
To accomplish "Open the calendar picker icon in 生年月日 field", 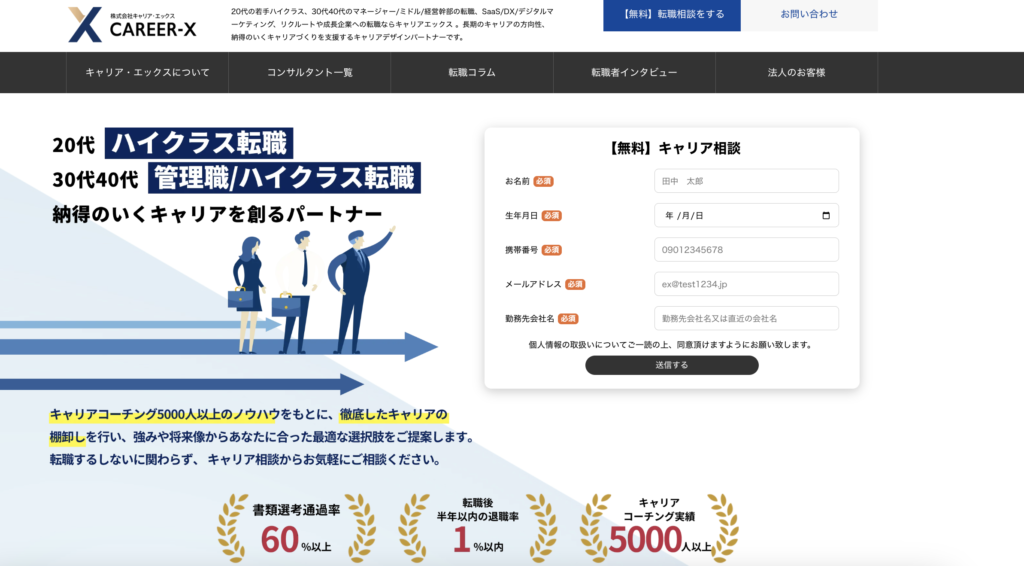I will click(x=825, y=215).
